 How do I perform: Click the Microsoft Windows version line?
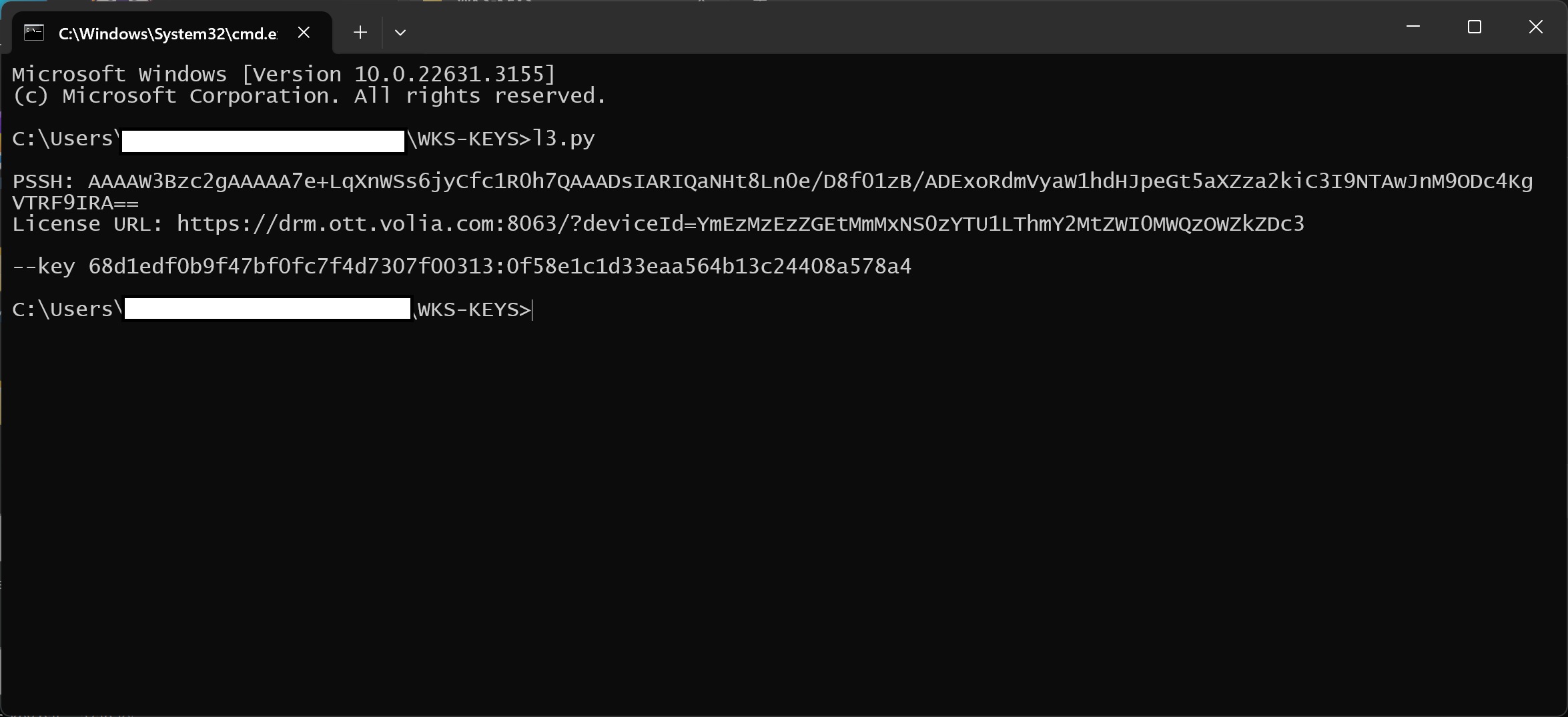(284, 74)
